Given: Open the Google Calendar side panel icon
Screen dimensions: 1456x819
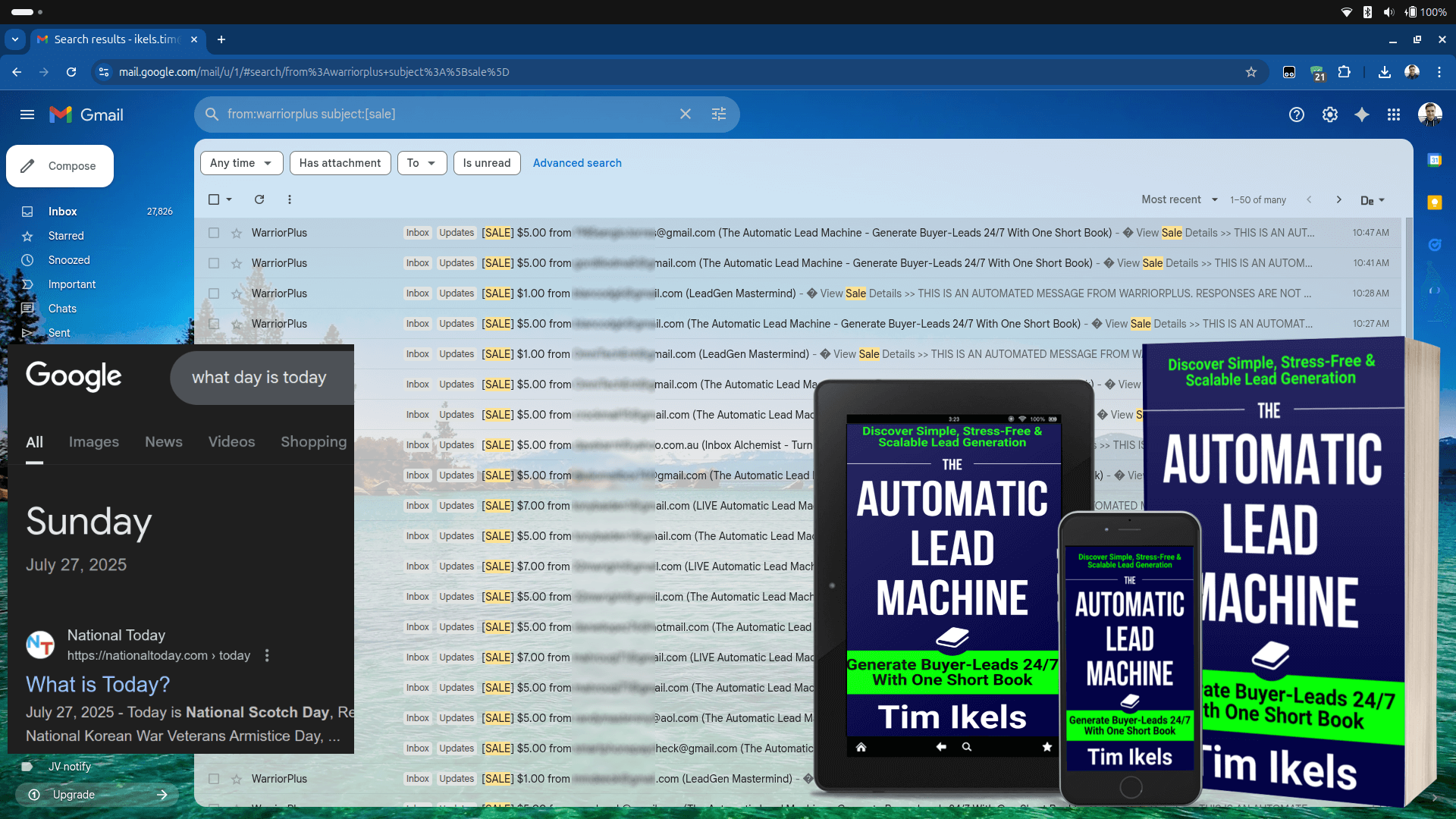Looking at the screenshot, I should click(x=1434, y=160).
